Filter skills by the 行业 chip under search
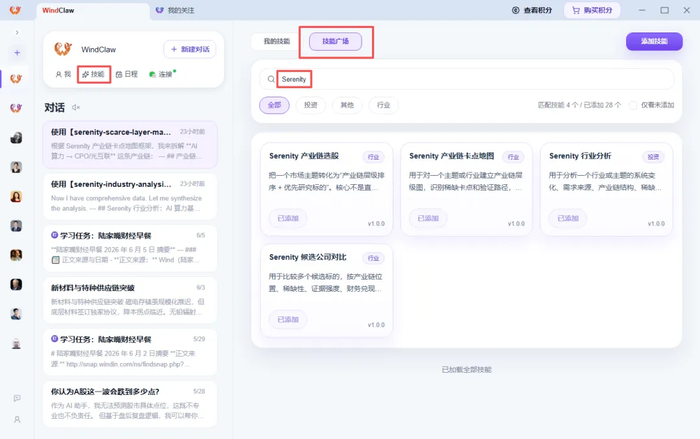The width and height of the screenshot is (700, 439). [x=383, y=105]
